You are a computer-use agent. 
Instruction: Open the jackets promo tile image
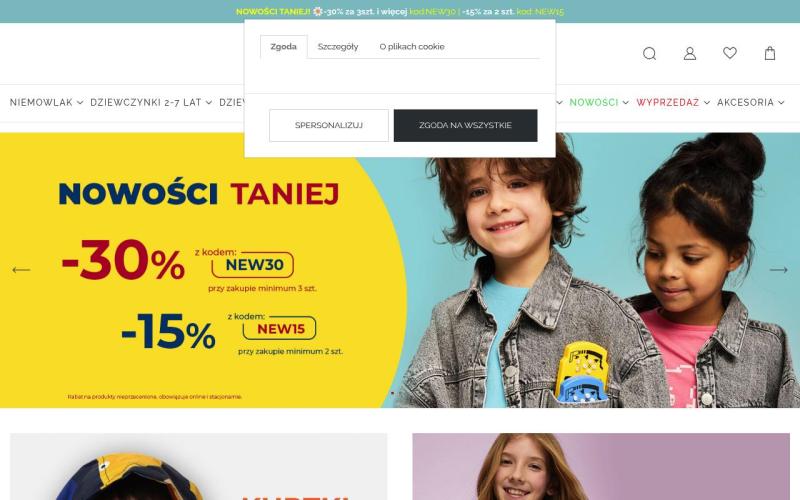click(x=198, y=466)
